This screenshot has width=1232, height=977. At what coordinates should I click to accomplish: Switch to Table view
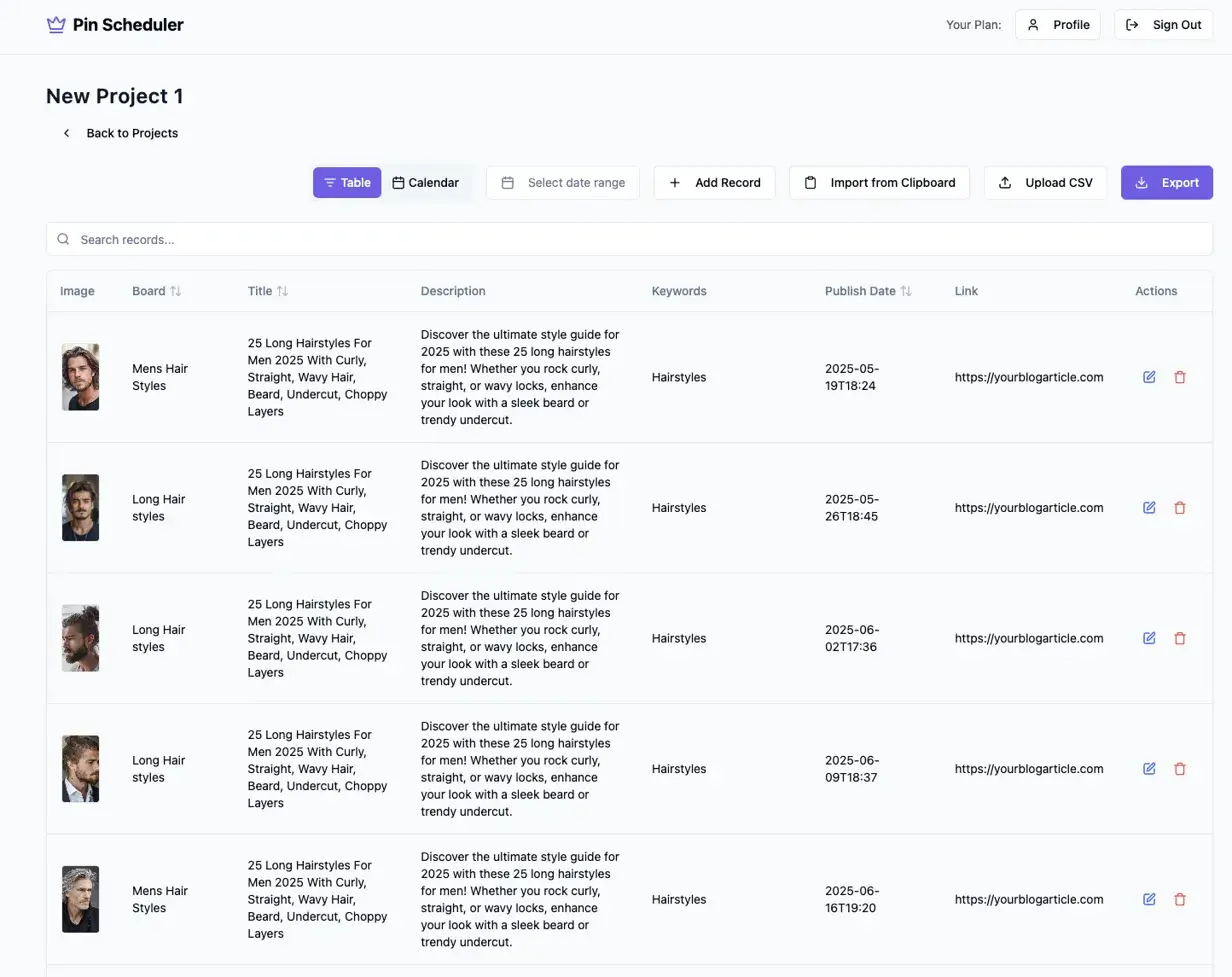pyautogui.click(x=346, y=183)
